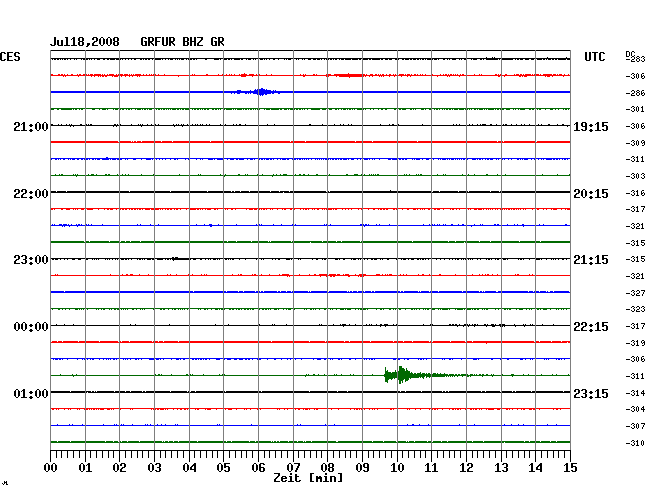
Task: Click the minute axis tick label "14"
Action: click(x=535, y=468)
